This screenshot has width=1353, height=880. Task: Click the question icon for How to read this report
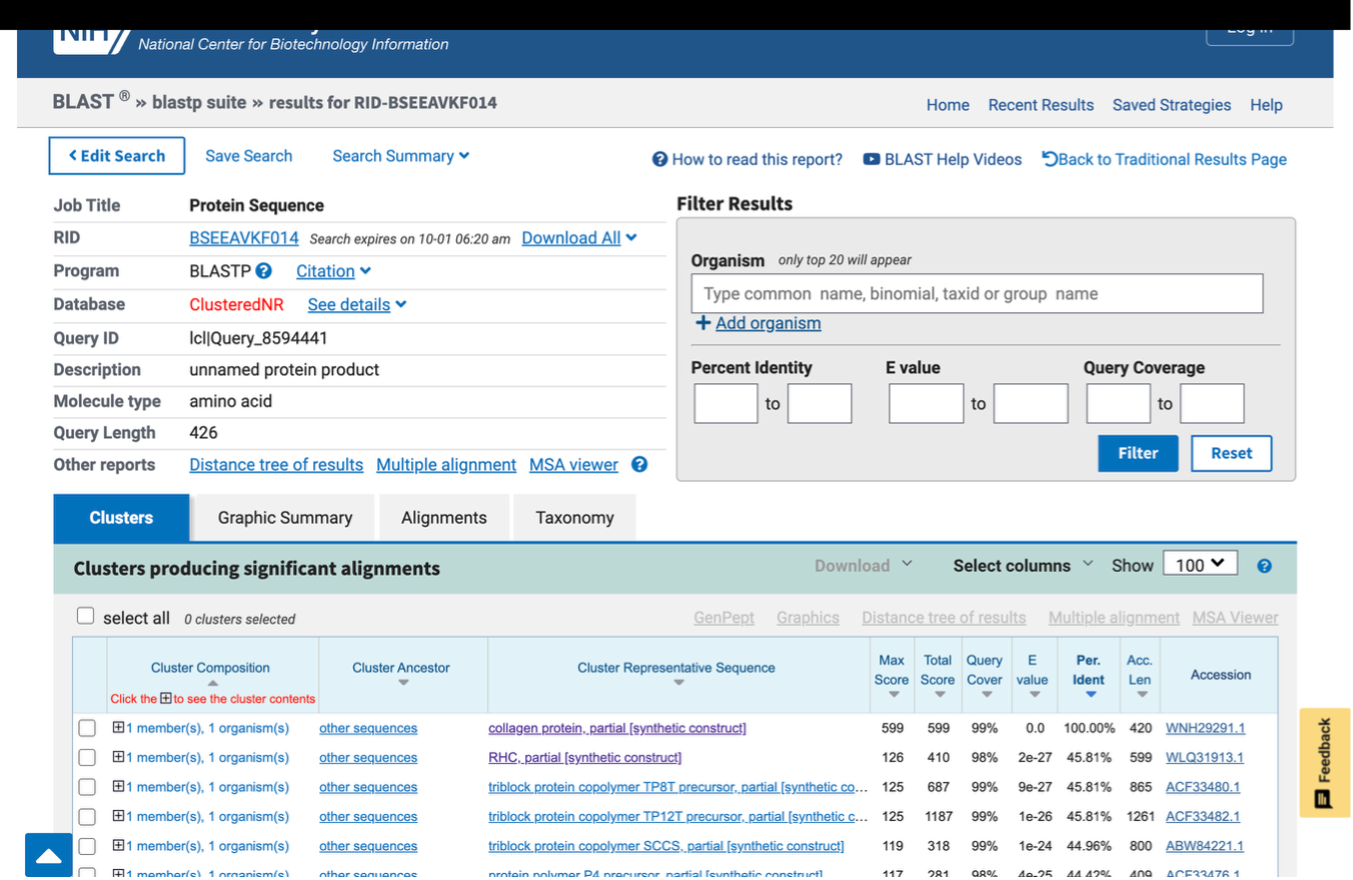[x=660, y=160]
